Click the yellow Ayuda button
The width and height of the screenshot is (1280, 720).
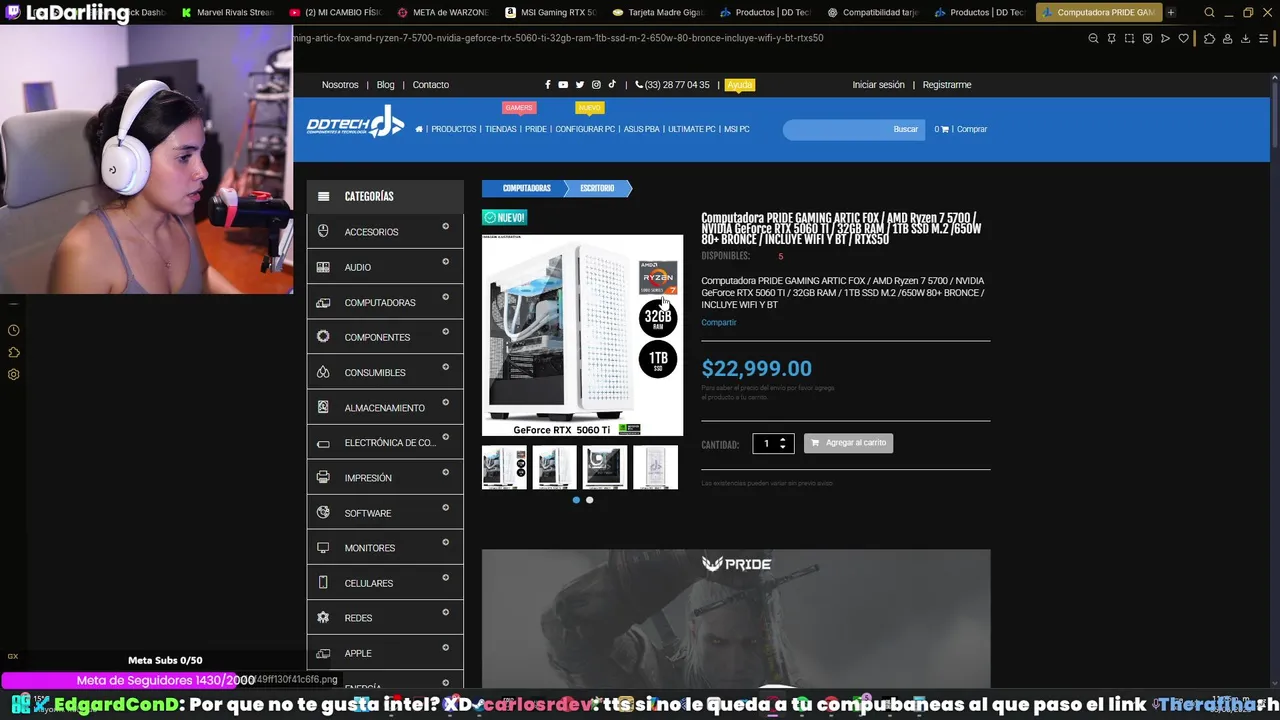point(739,85)
